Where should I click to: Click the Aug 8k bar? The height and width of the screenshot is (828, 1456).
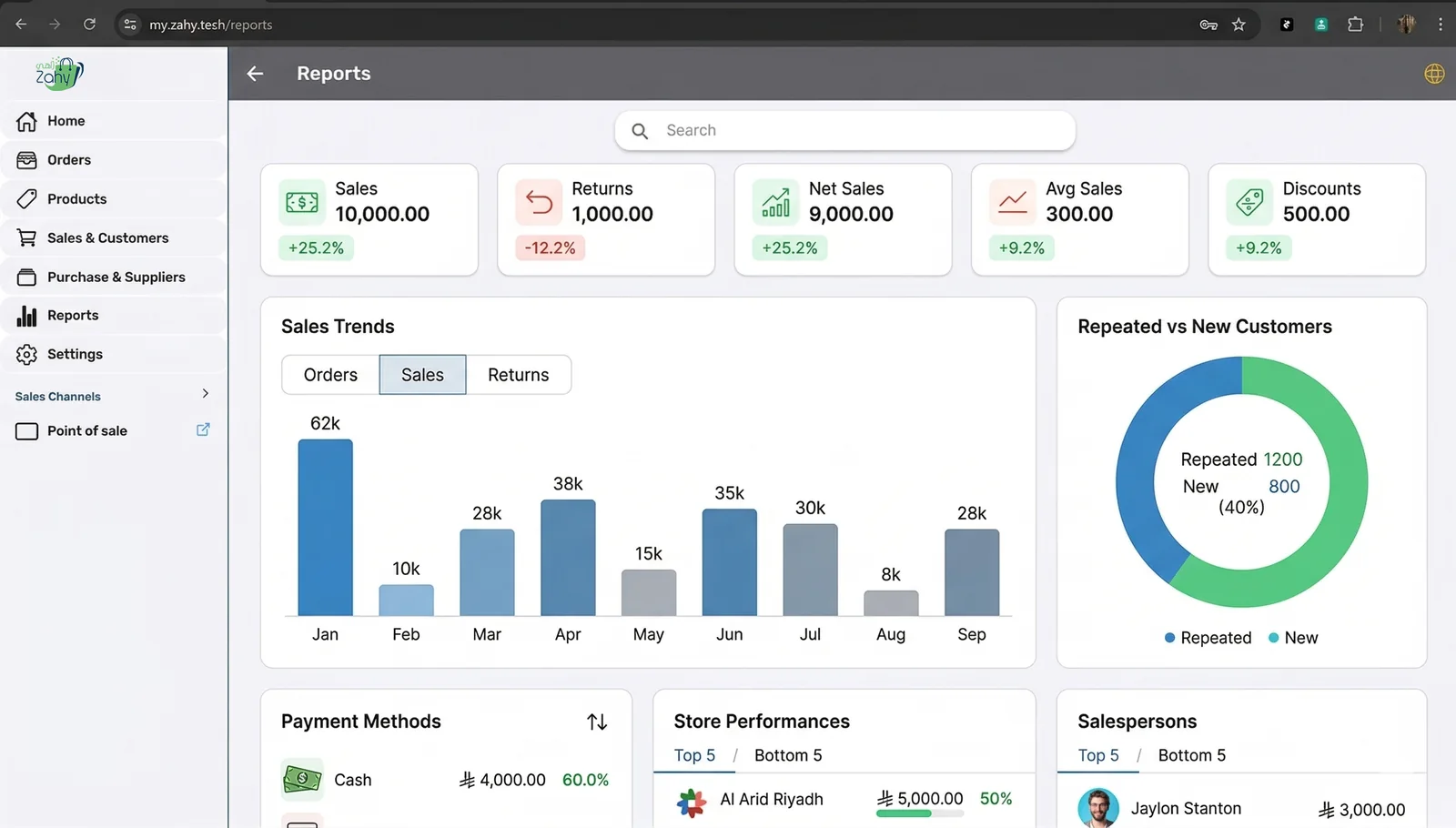pos(891,603)
